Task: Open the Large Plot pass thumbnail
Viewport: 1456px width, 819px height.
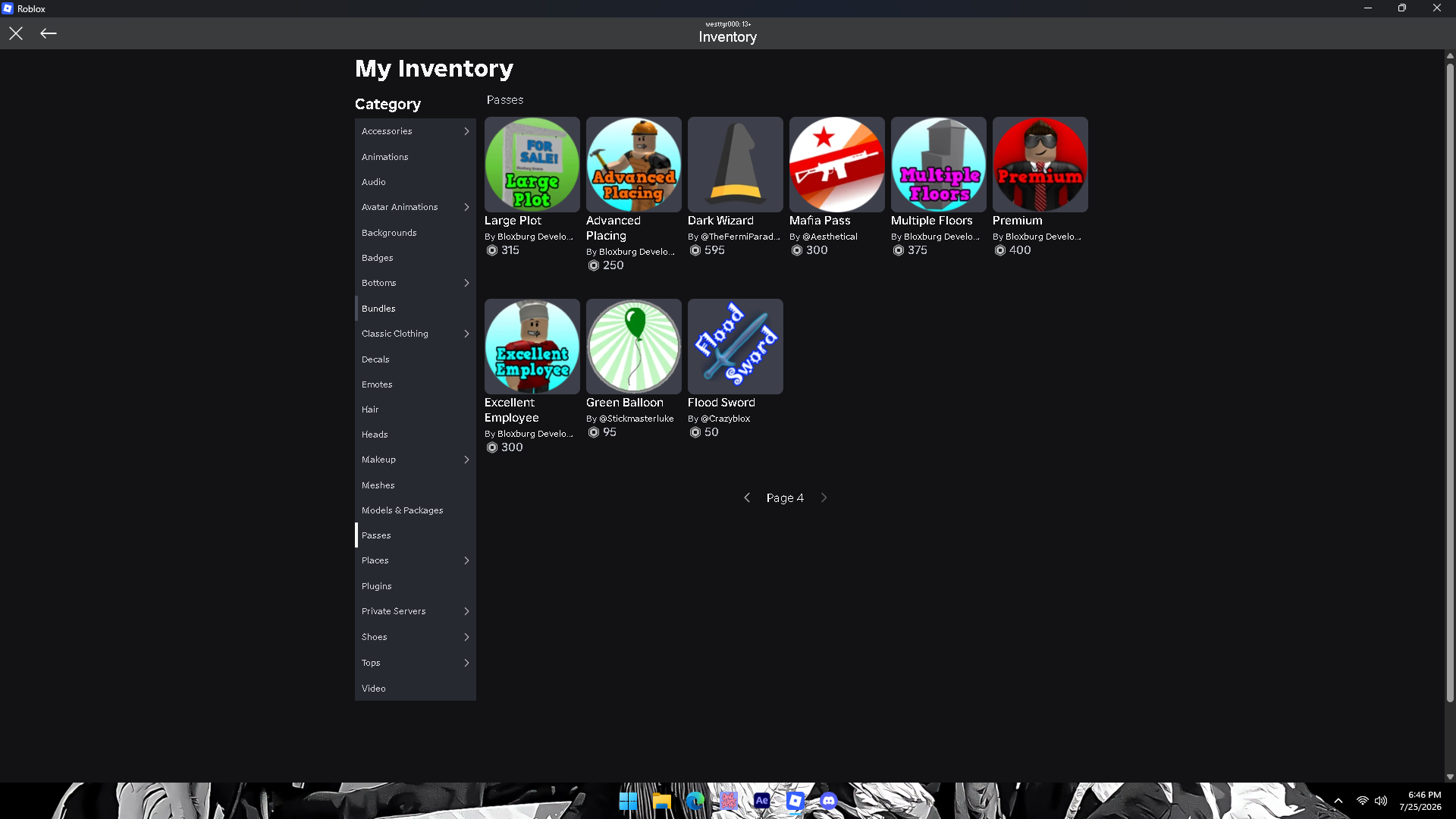Action: pos(532,165)
